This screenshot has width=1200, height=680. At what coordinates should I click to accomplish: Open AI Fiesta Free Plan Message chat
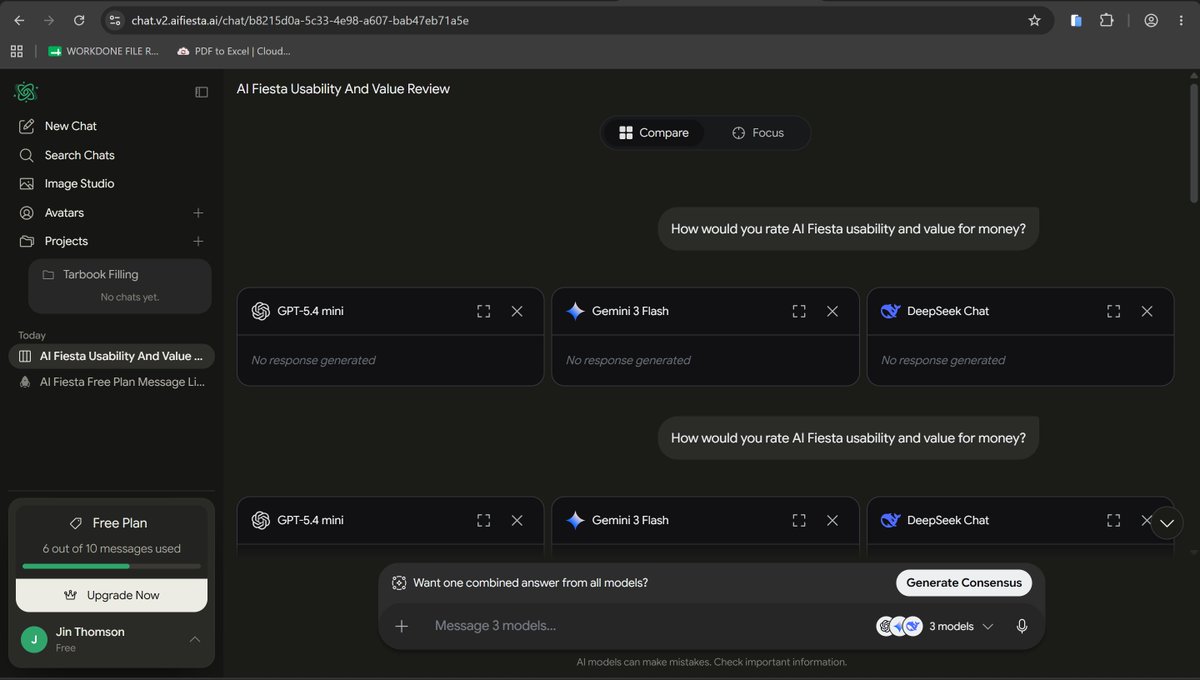click(111, 382)
